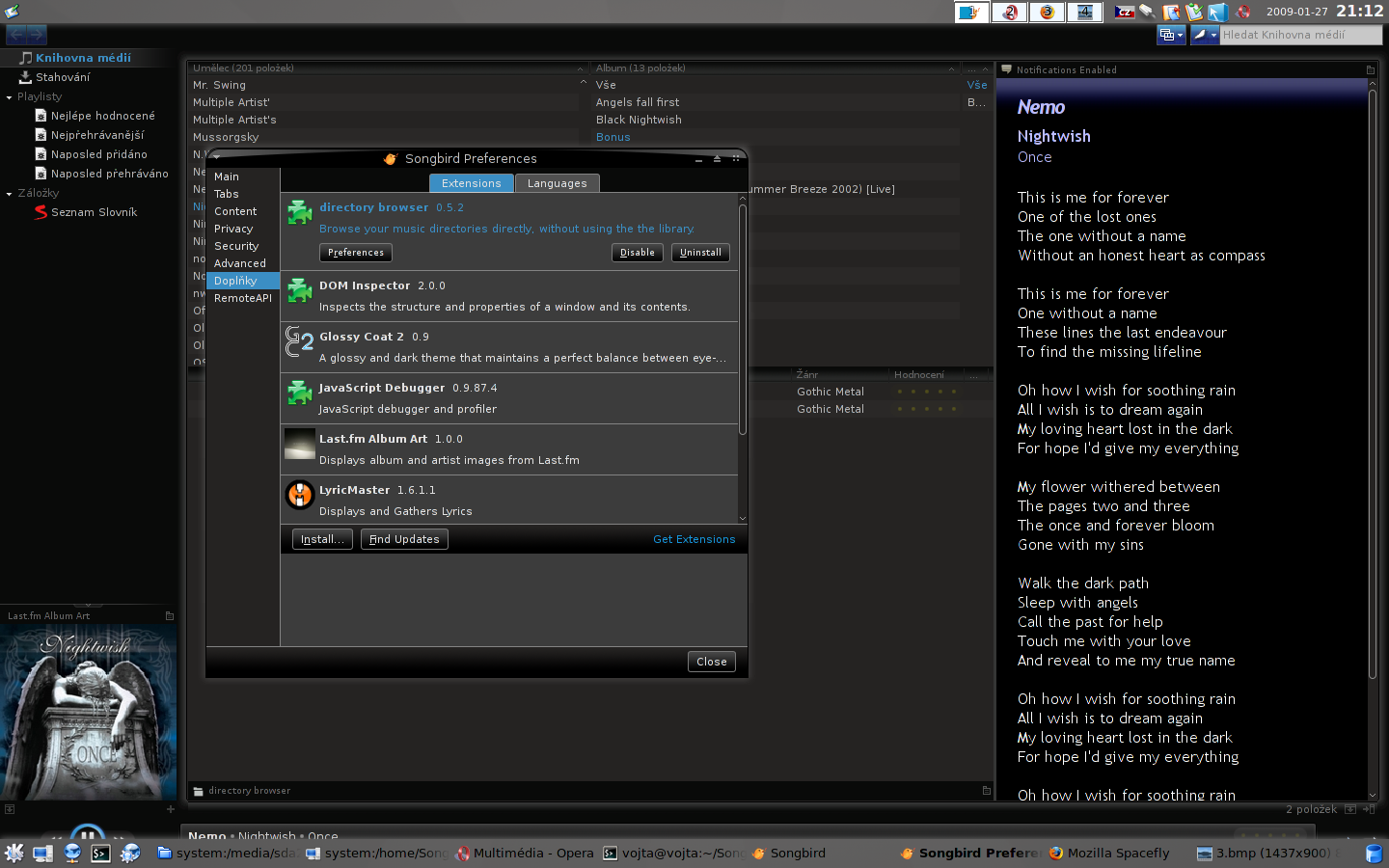Select the Advanced preferences category
The width and height of the screenshot is (1389, 868).
pyautogui.click(x=243, y=263)
